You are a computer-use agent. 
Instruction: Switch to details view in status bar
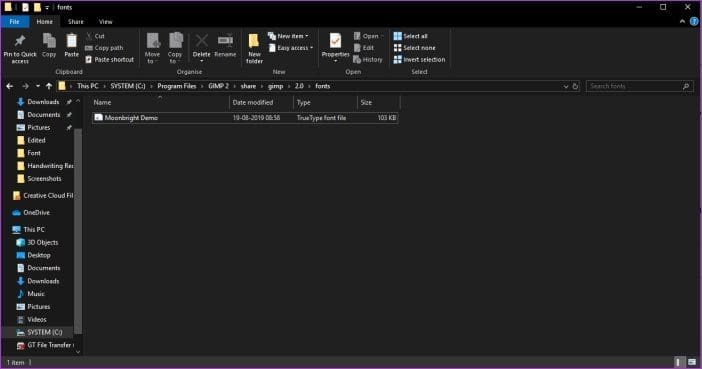(679, 362)
